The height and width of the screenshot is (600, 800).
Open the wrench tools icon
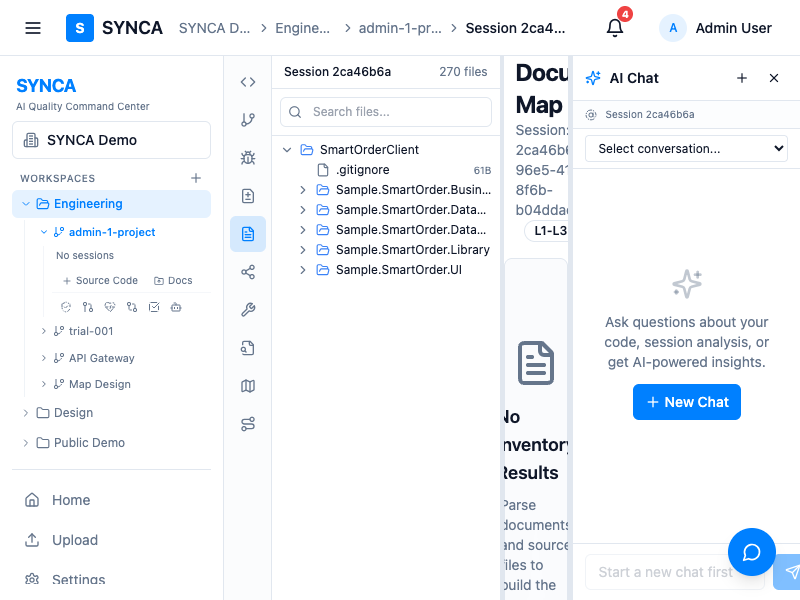(x=248, y=310)
